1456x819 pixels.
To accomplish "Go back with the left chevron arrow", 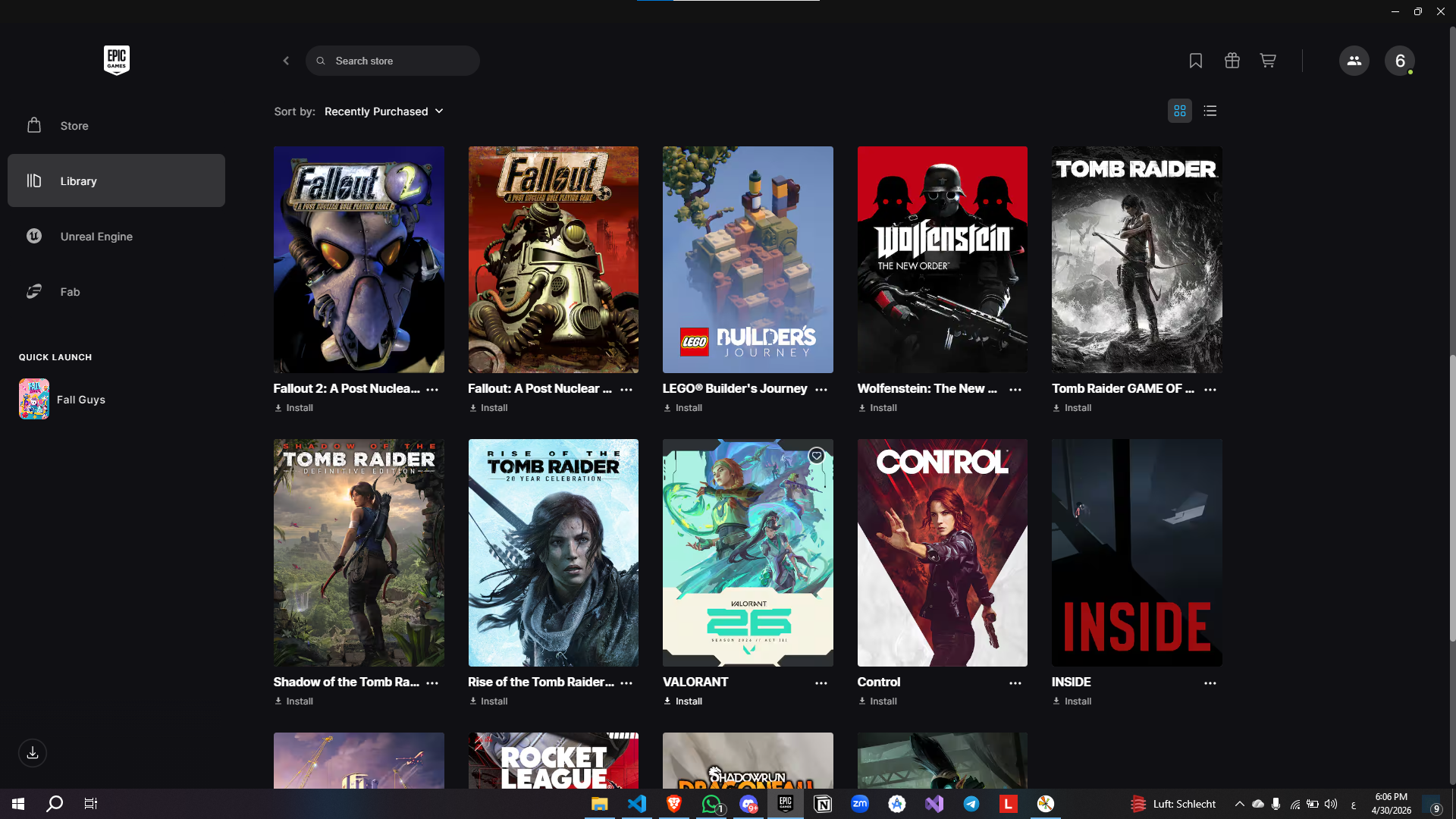I will [x=286, y=61].
